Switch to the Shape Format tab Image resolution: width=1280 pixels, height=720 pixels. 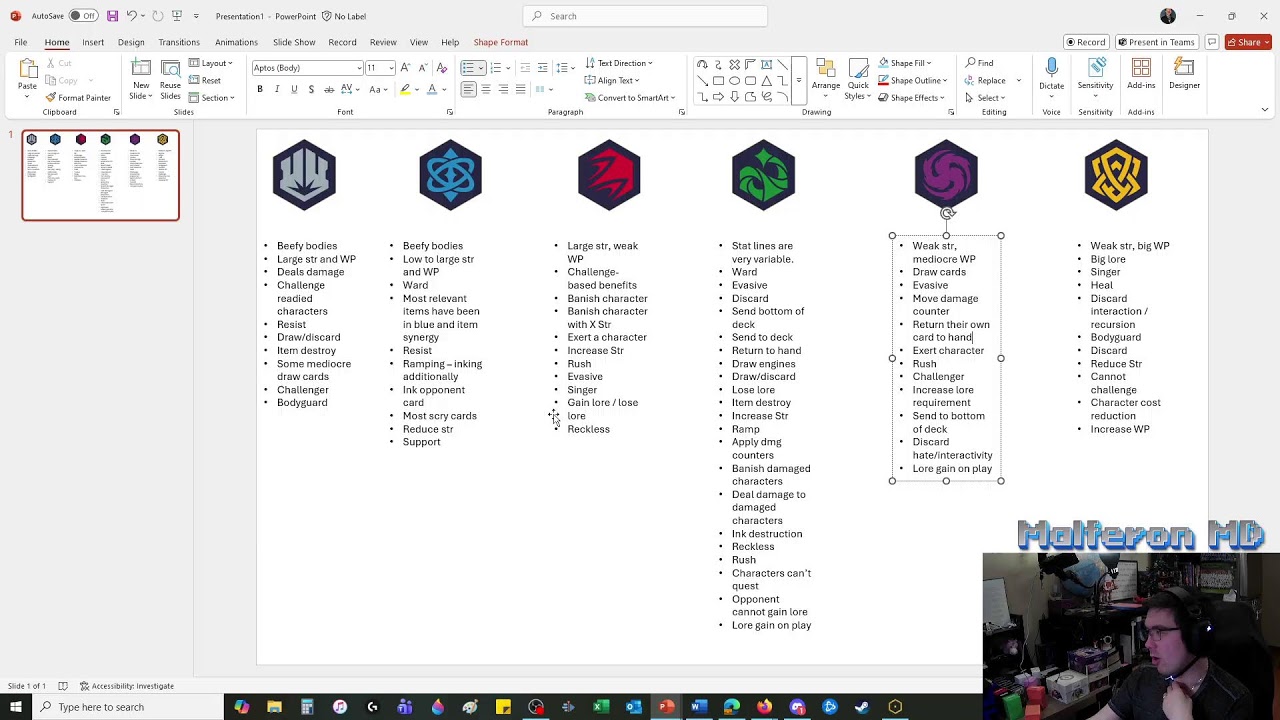[501, 42]
